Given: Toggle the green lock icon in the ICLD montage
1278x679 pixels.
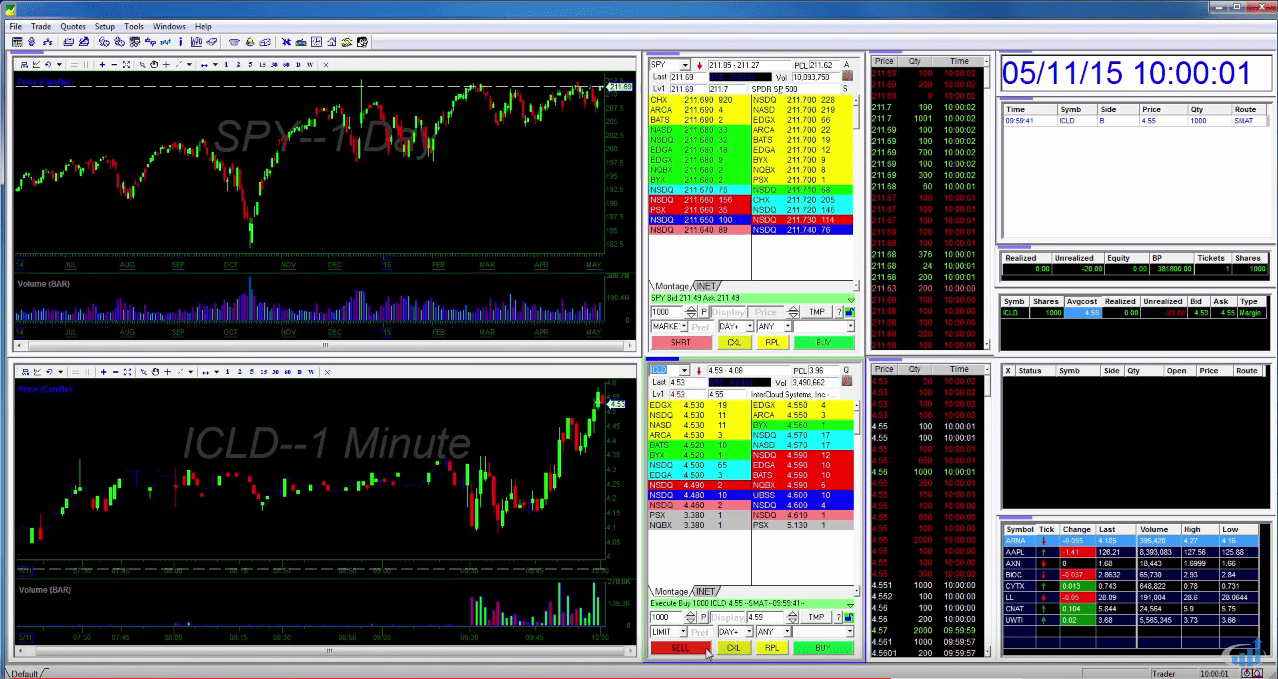Looking at the screenshot, I should (x=849, y=617).
